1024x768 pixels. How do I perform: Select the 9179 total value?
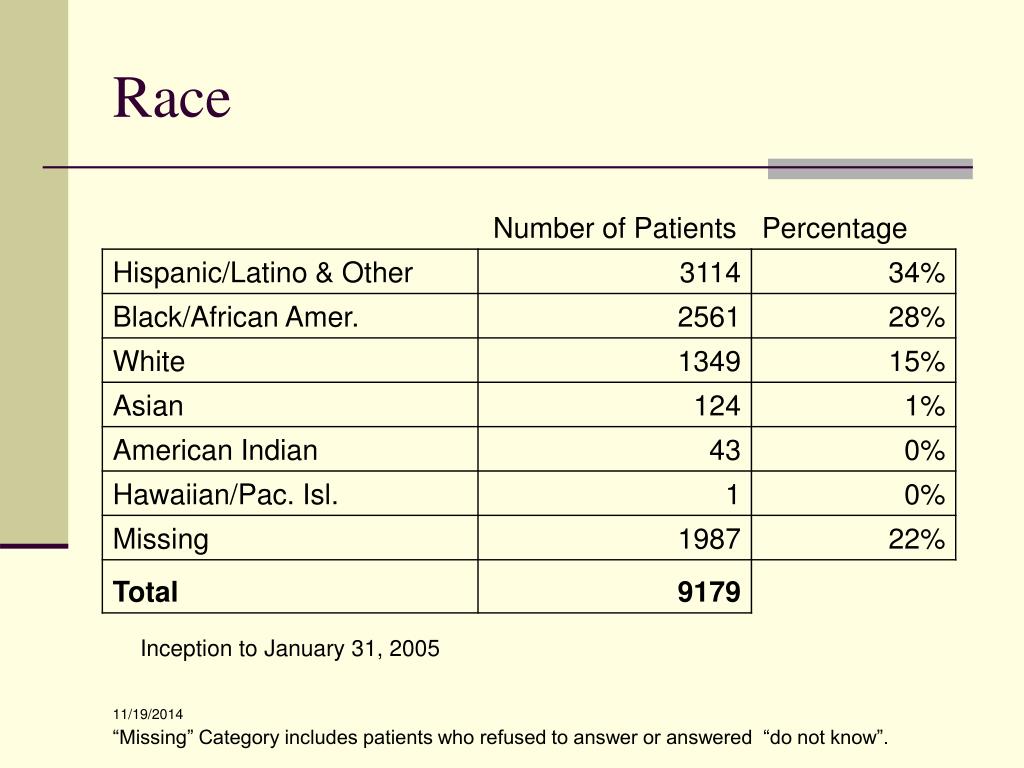click(x=709, y=592)
